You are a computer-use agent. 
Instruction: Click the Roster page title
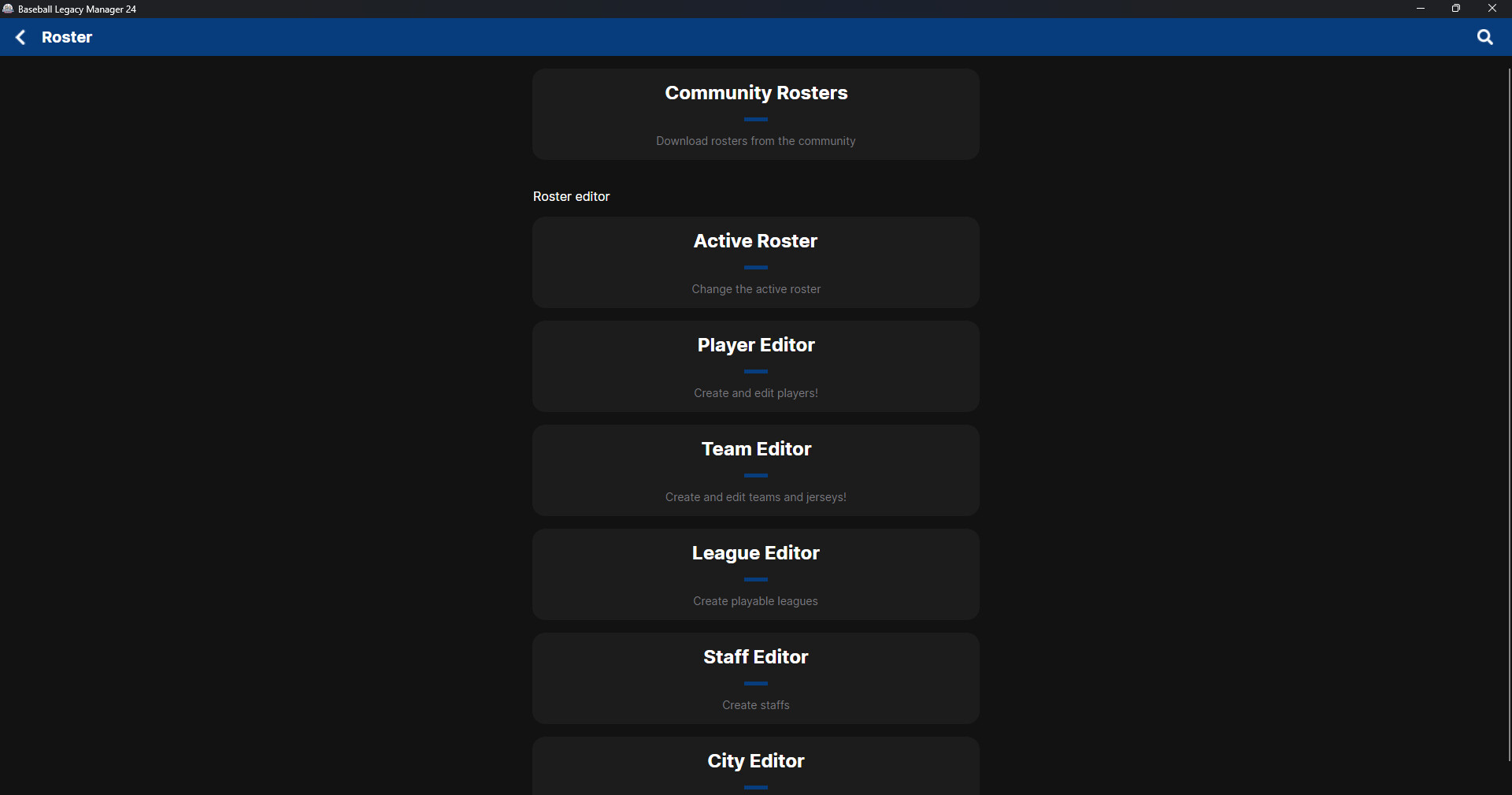[67, 37]
